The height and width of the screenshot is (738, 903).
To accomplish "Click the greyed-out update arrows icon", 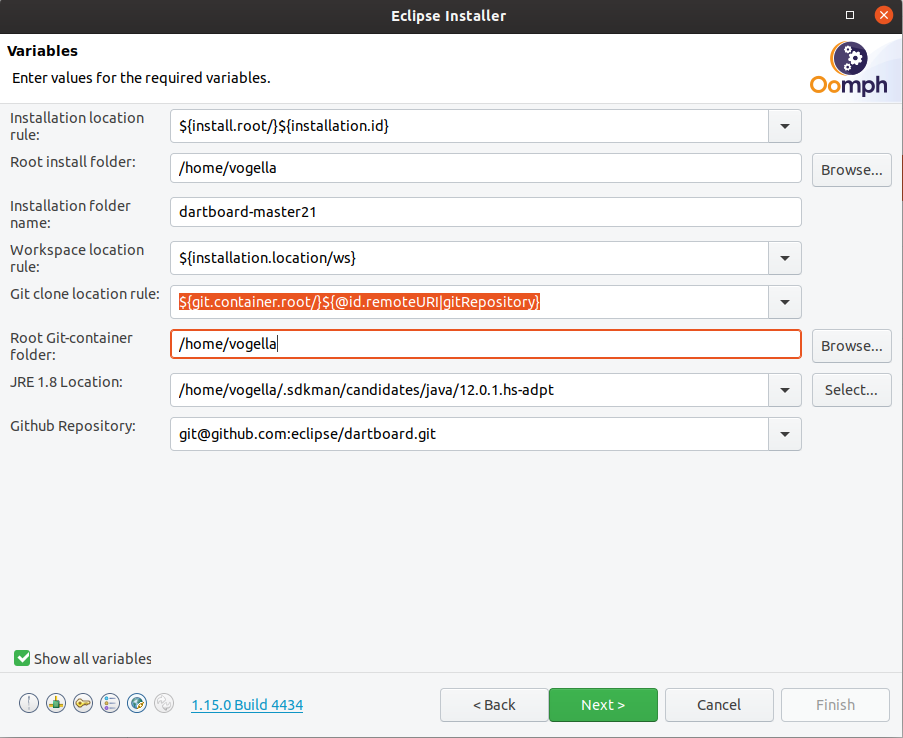I will click(x=164, y=703).
